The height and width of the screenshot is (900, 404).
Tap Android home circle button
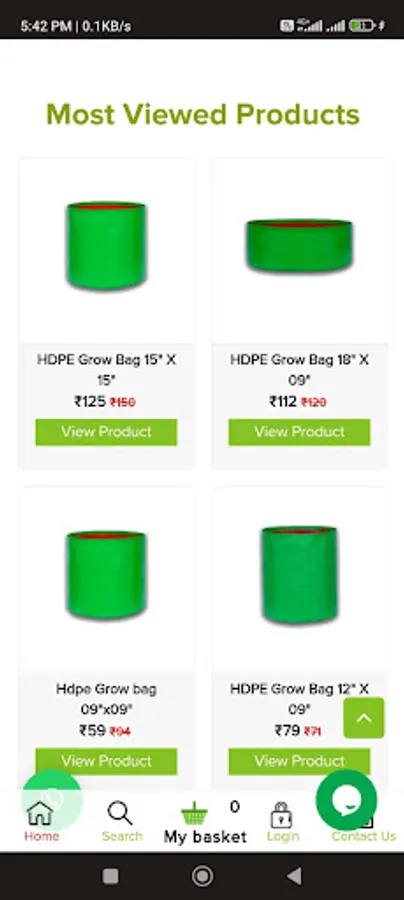tap(202, 876)
